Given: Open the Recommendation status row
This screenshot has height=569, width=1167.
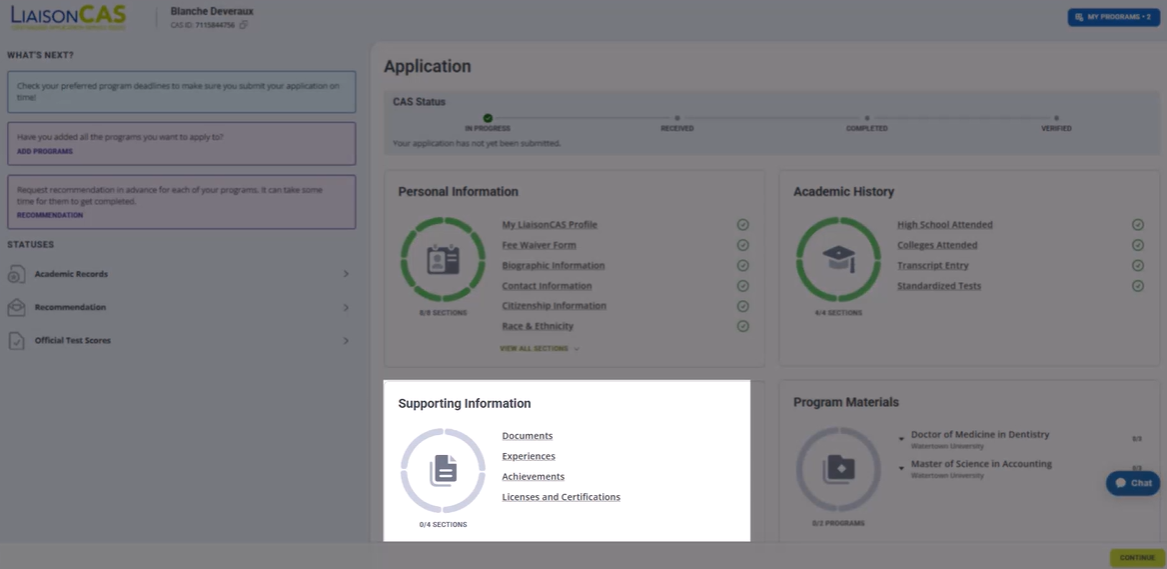Looking at the screenshot, I should point(179,307).
